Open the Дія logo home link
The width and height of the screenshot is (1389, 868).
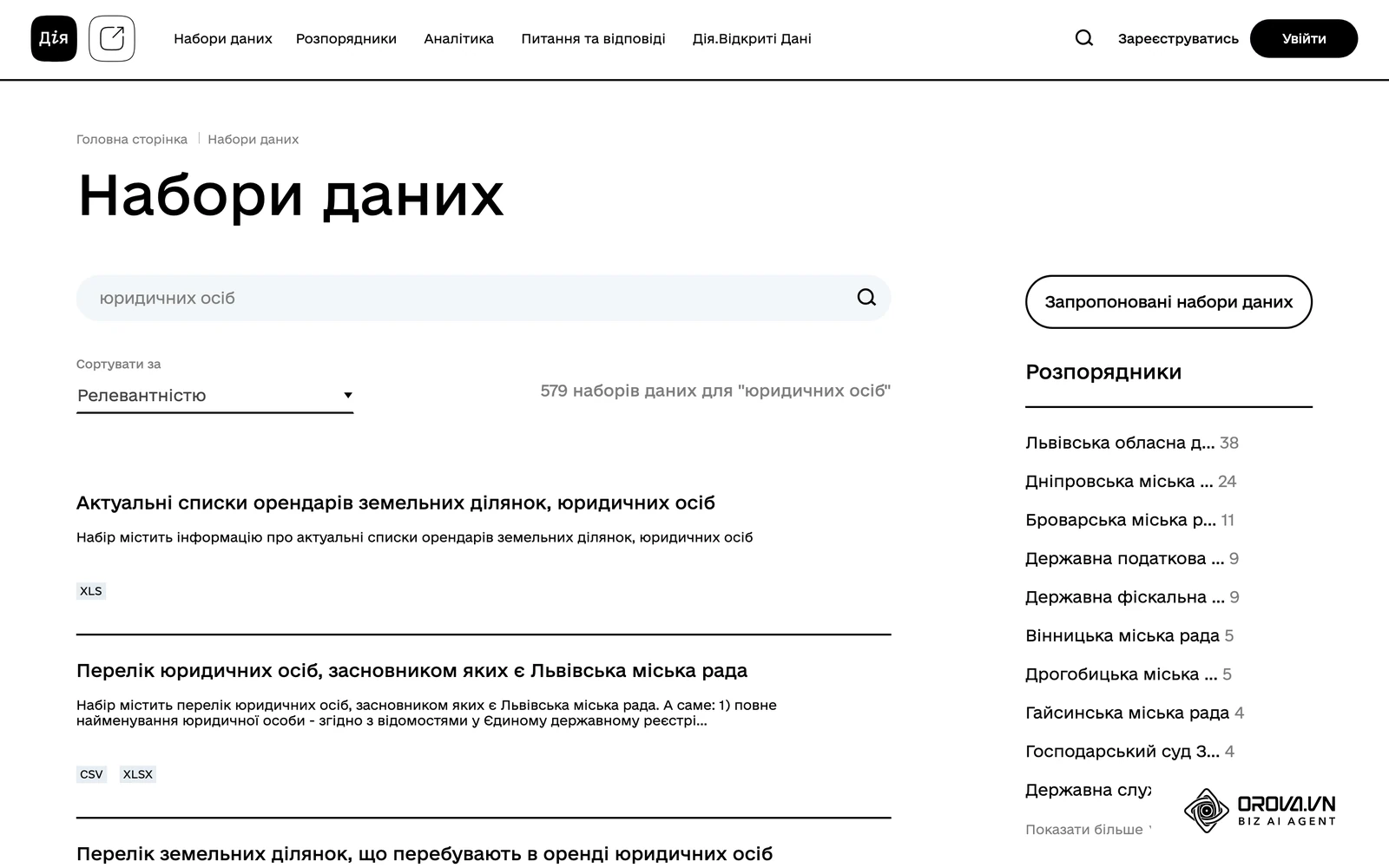pyautogui.click(x=54, y=38)
